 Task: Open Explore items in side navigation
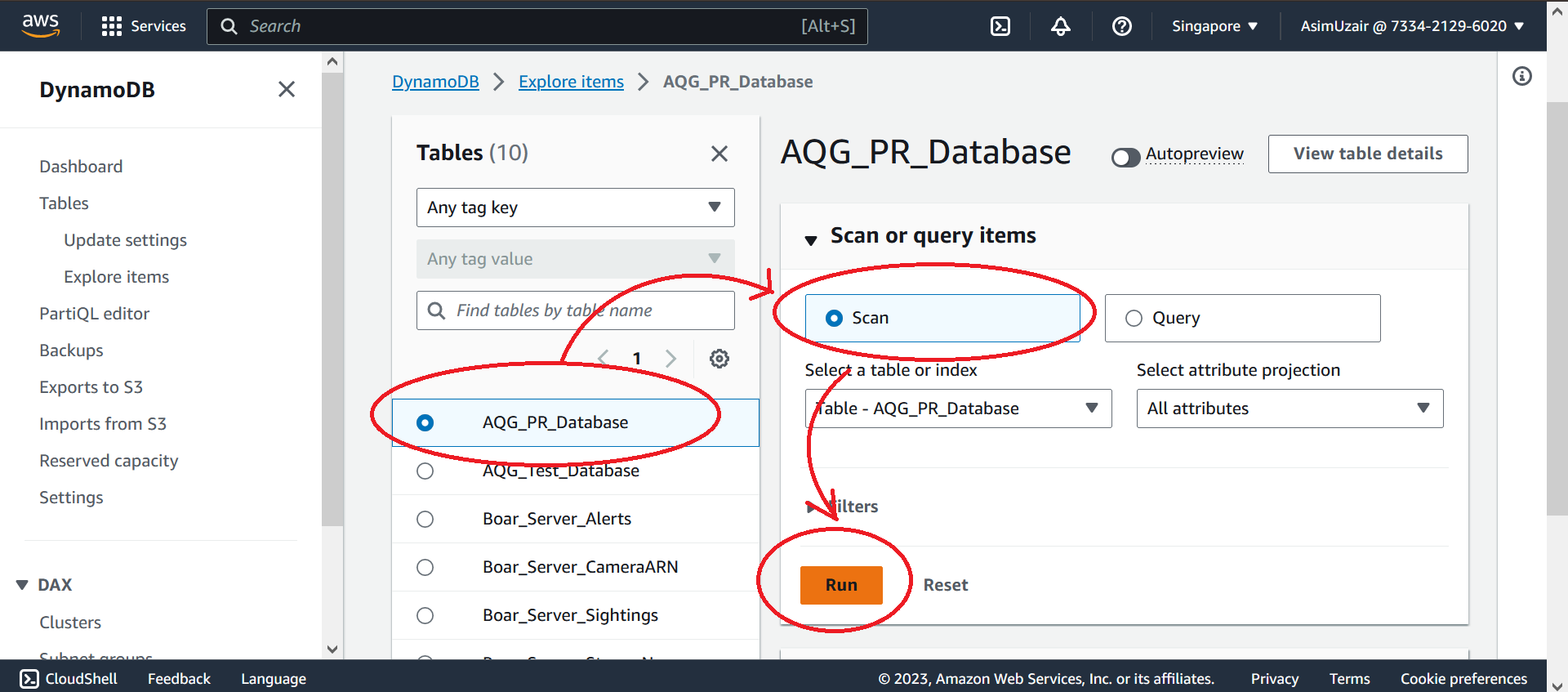pyautogui.click(x=117, y=277)
